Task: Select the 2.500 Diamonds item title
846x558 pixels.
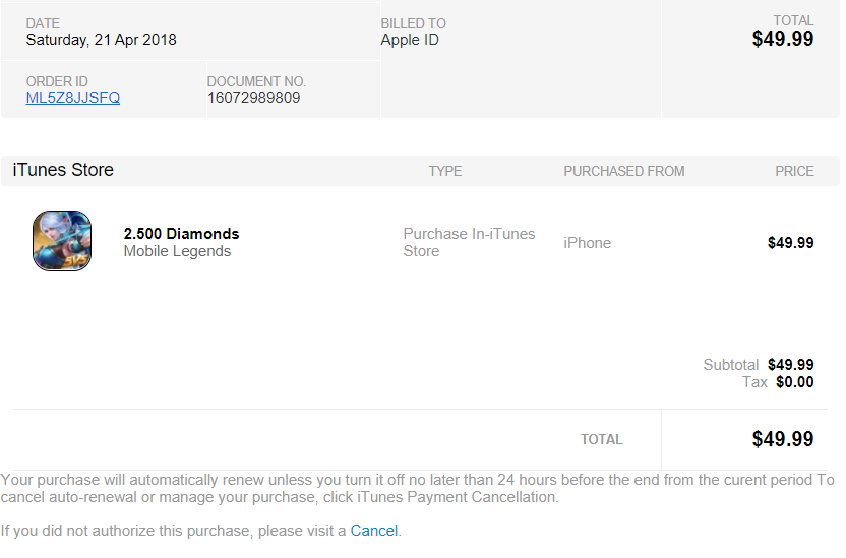Action: [x=181, y=234]
